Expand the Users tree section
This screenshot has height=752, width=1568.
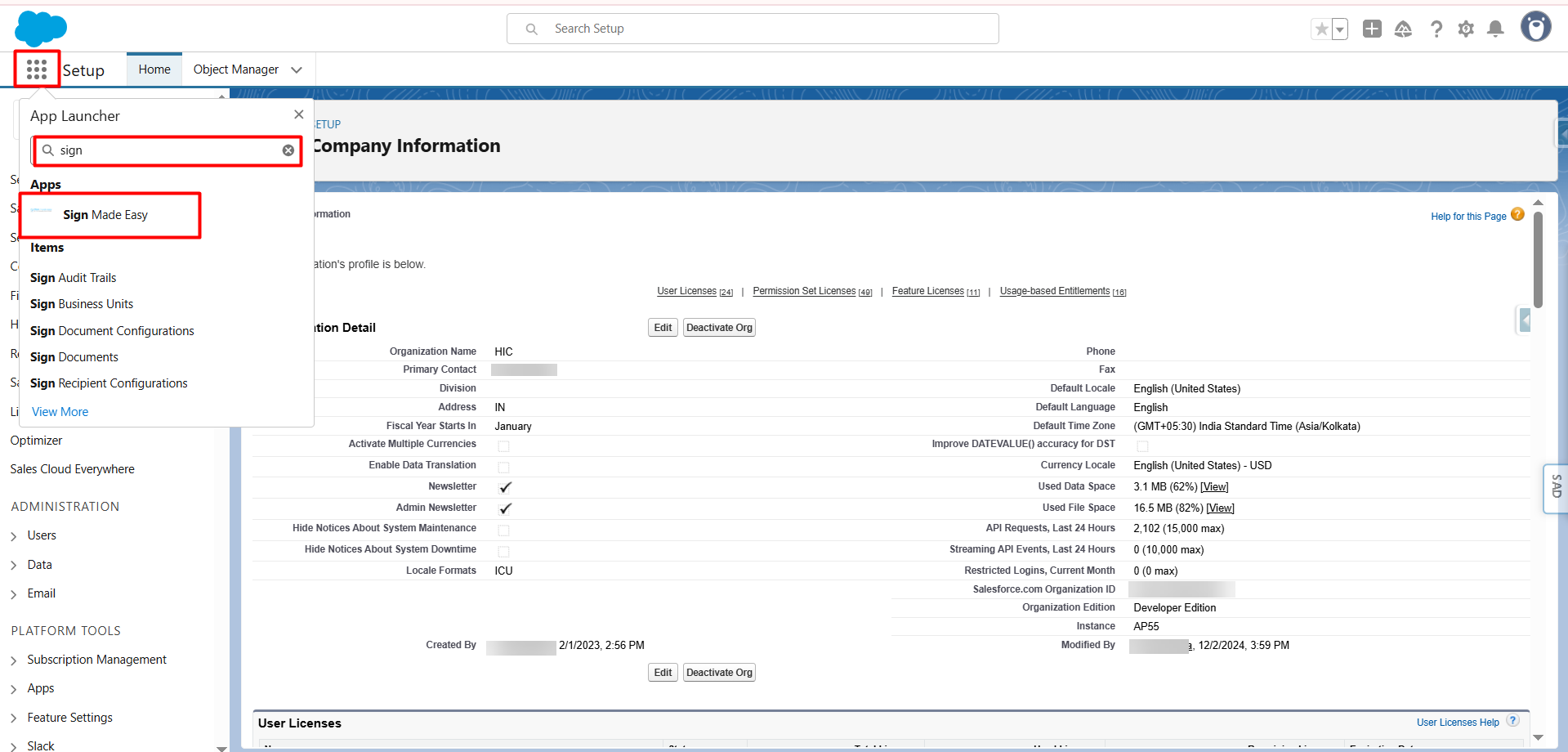pyautogui.click(x=14, y=536)
